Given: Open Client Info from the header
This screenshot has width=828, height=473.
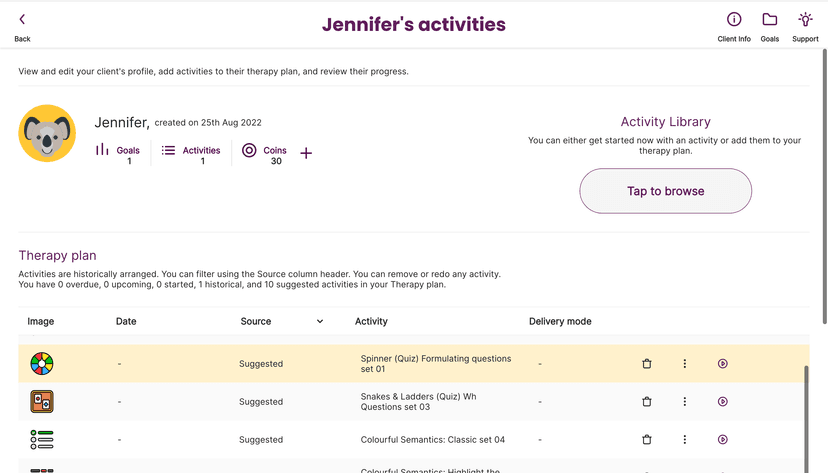Looking at the screenshot, I should click(x=734, y=26).
